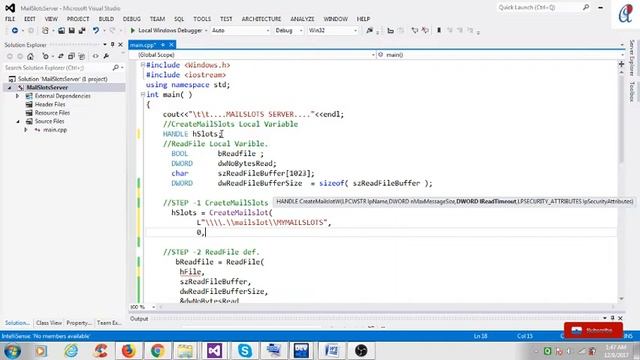Open Firefox from the taskbar
The width and height of the screenshot is (640, 360).
pyautogui.click(x=128, y=350)
